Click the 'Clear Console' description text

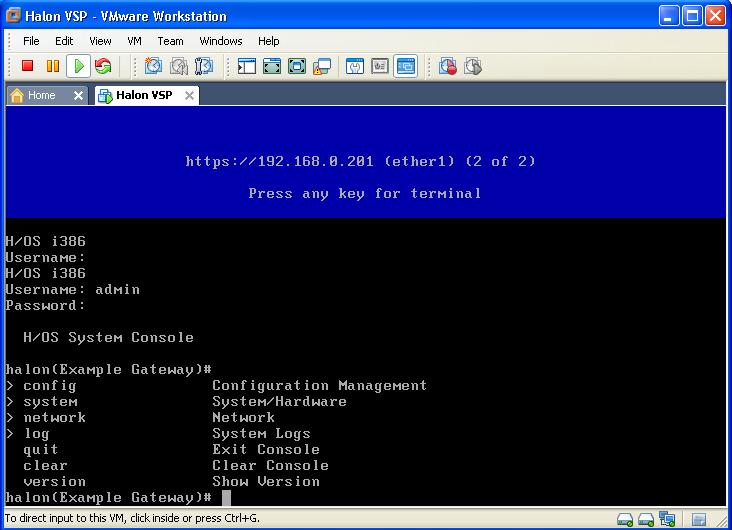pyautogui.click(x=270, y=466)
